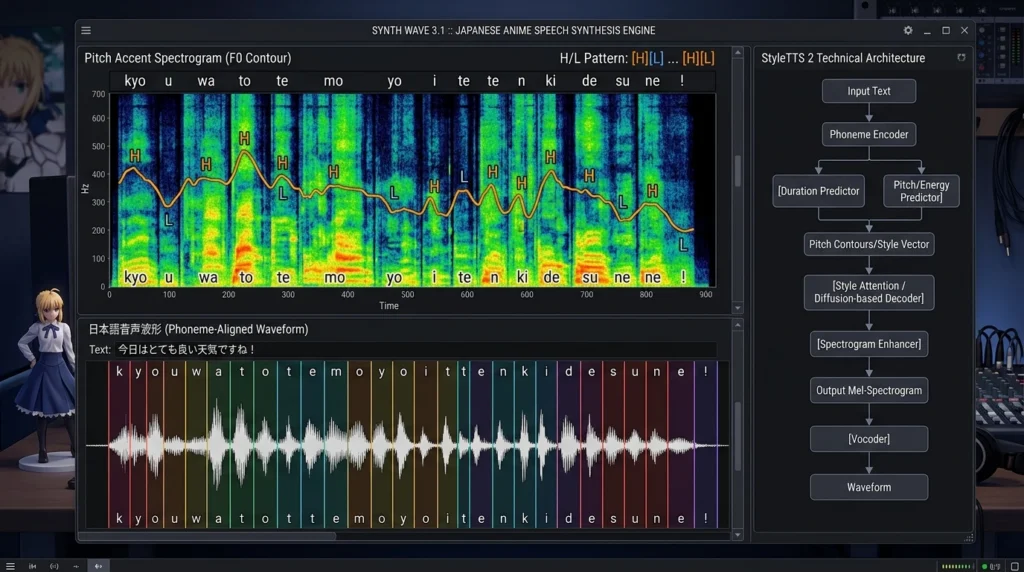
Task: Click the Japanese text input field
Action: tap(415, 349)
